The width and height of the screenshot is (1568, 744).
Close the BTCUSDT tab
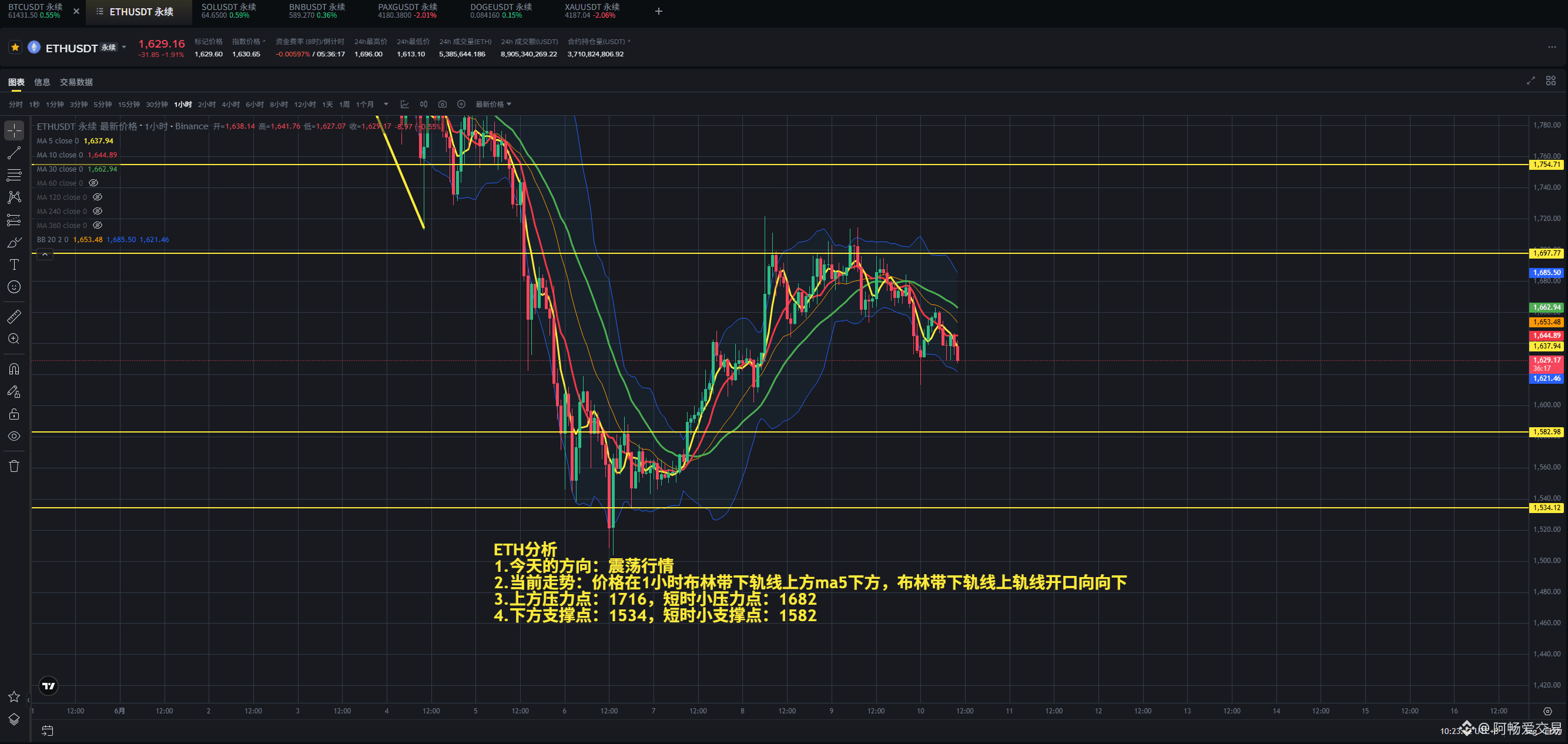click(76, 11)
